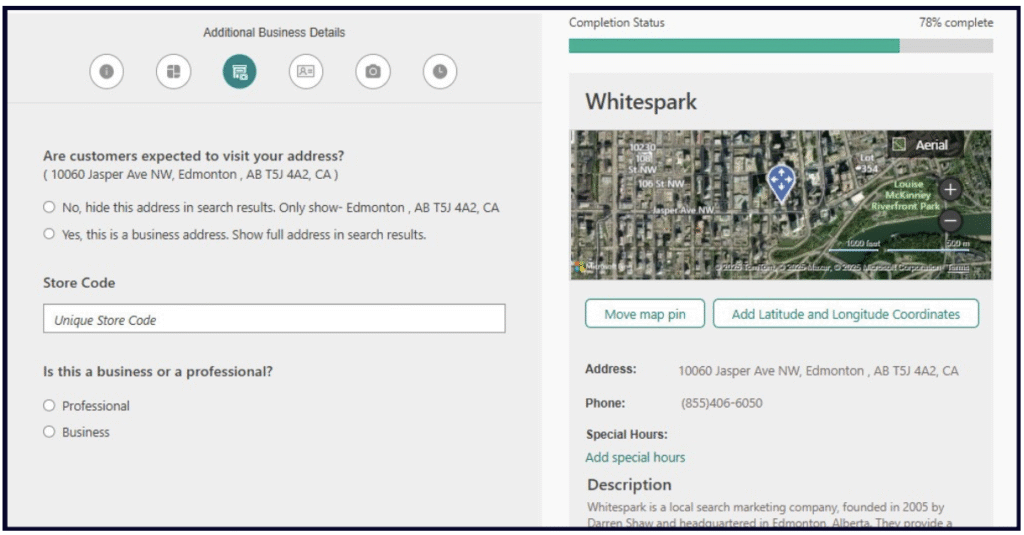The image size is (1024, 535).
Task: Select 'No, hide this address' option
Action: pos(49,208)
